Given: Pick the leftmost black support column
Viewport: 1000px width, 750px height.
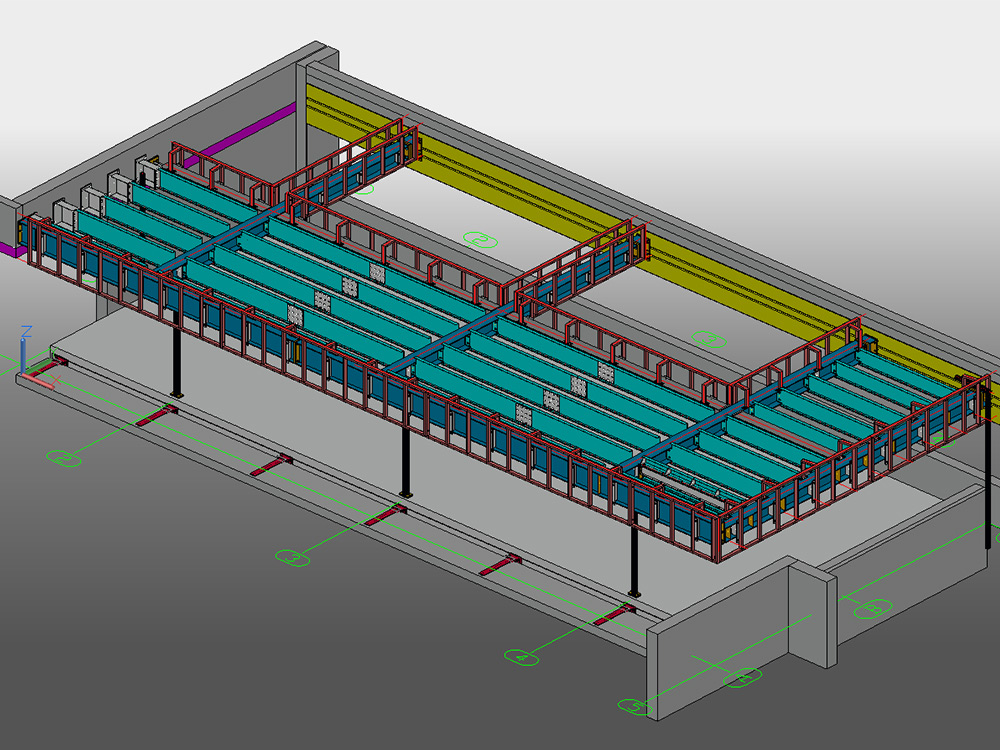Looking at the screenshot, I should pos(177,354).
